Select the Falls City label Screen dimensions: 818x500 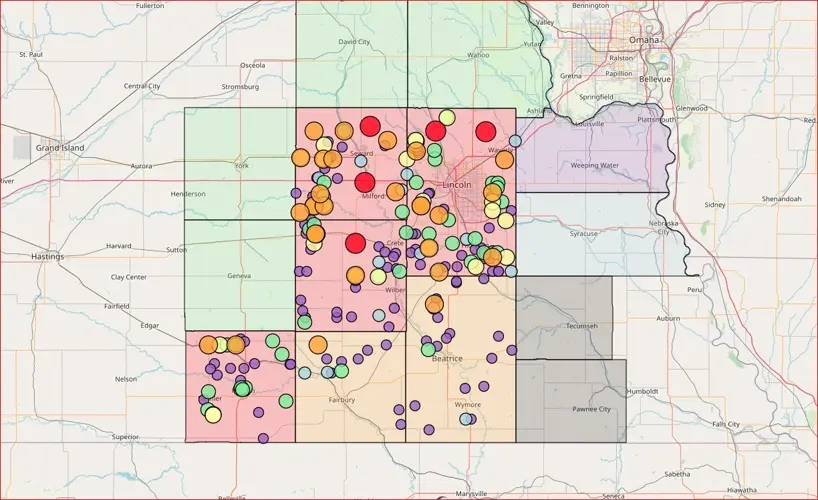coord(726,424)
